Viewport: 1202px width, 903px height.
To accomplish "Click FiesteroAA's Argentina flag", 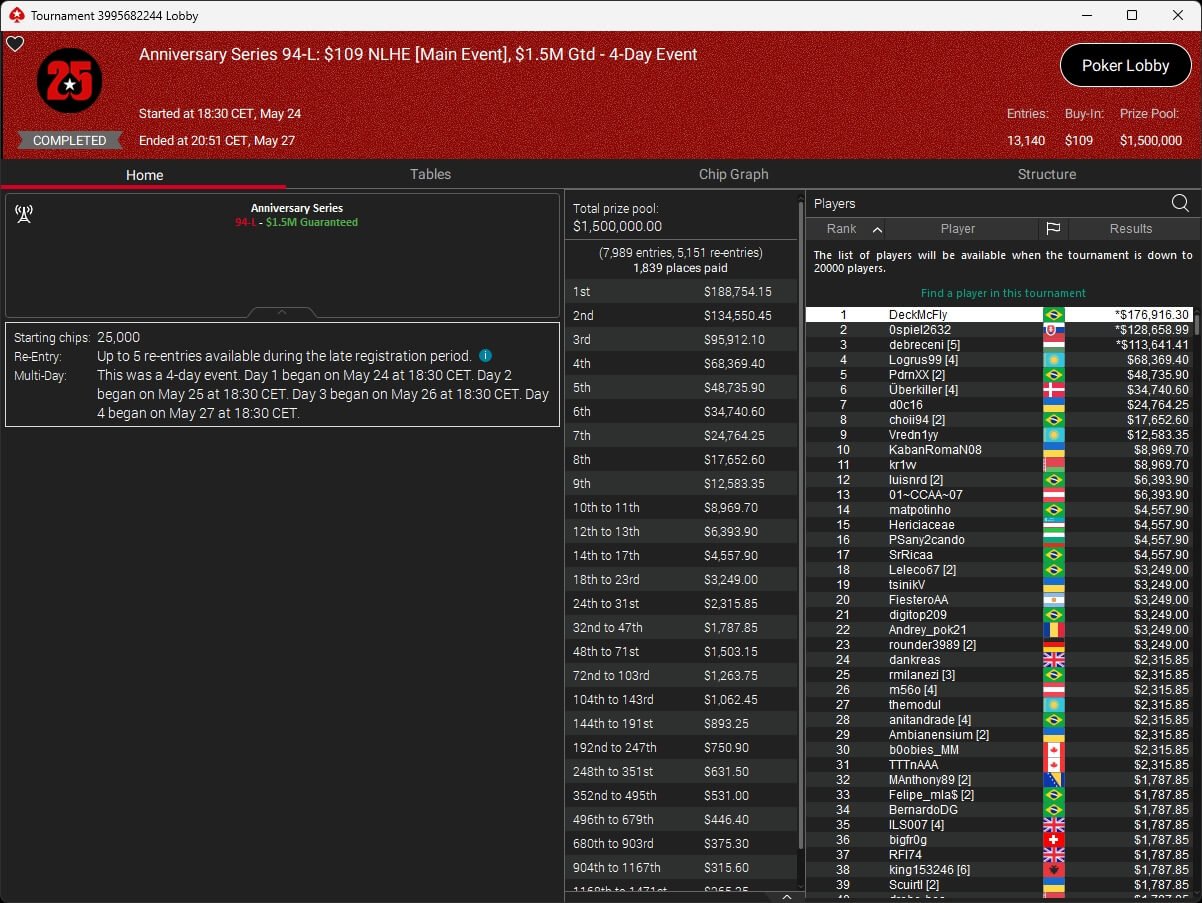I will (x=1053, y=600).
